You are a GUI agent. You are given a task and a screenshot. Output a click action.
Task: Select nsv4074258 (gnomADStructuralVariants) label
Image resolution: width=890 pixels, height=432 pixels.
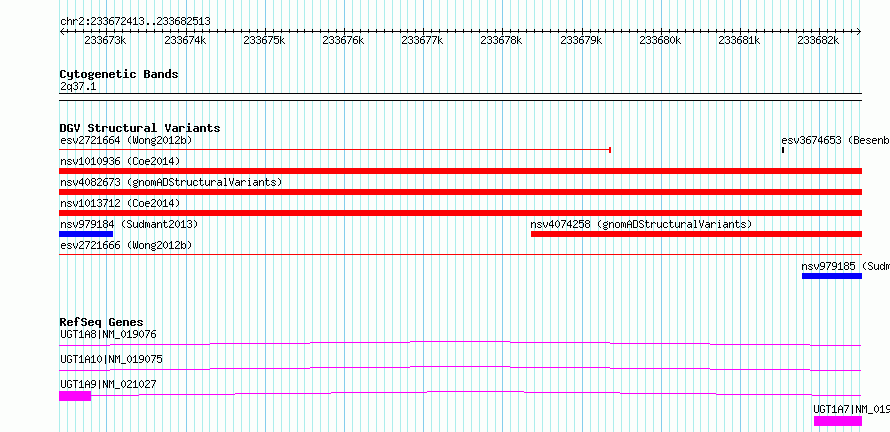641,224
